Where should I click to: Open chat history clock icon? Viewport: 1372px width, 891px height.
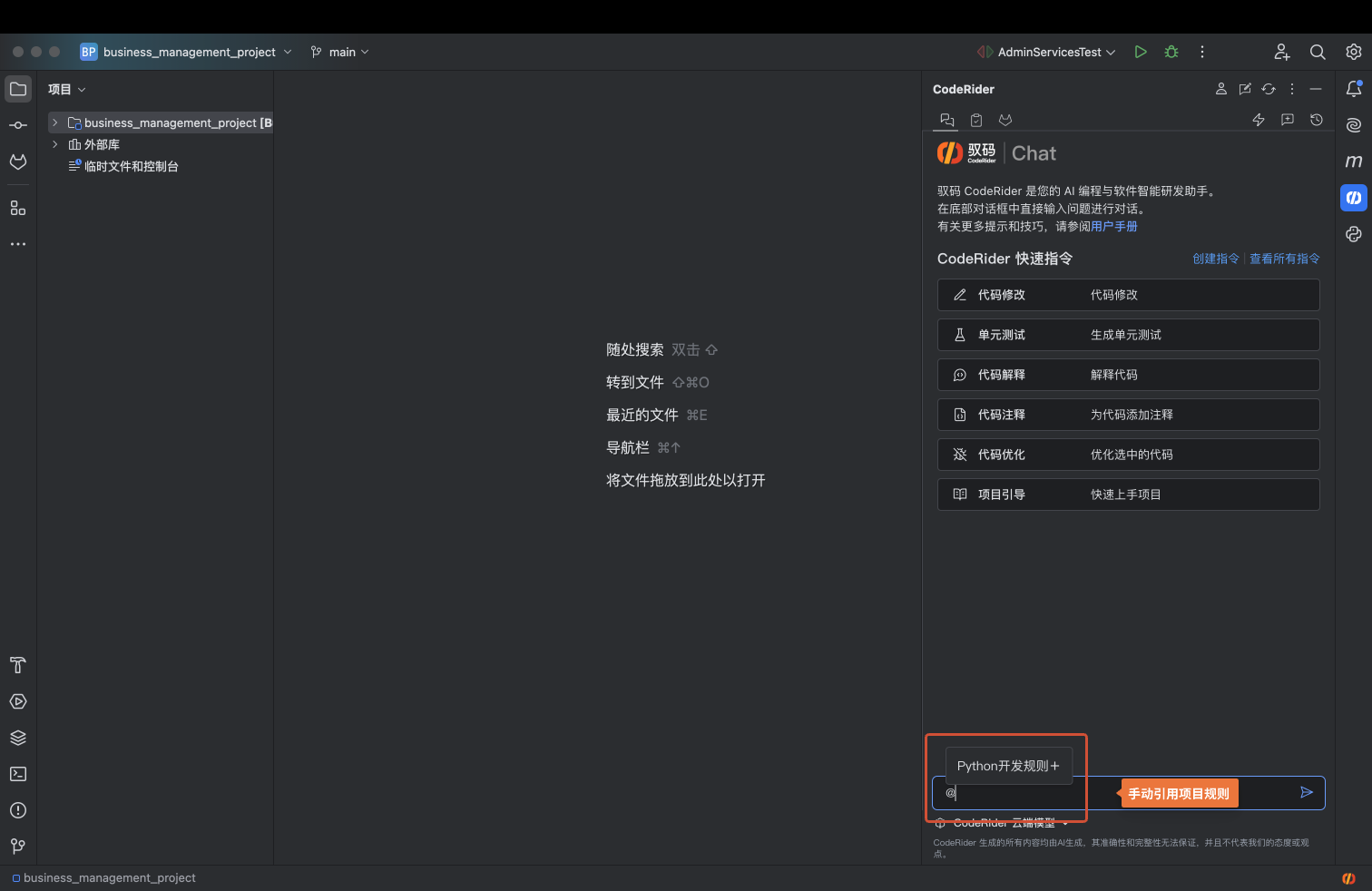pyautogui.click(x=1316, y=120)
